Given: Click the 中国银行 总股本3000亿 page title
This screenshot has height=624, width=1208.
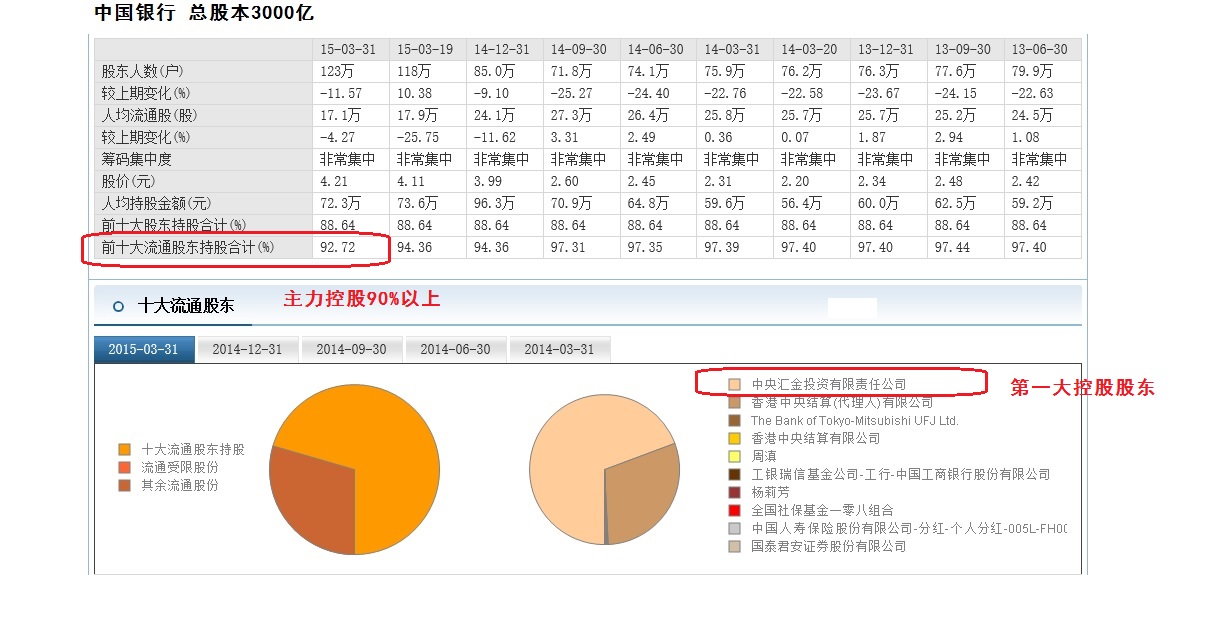Looking at the screenshot, I should pyautogui.click(x=204, y=13).
